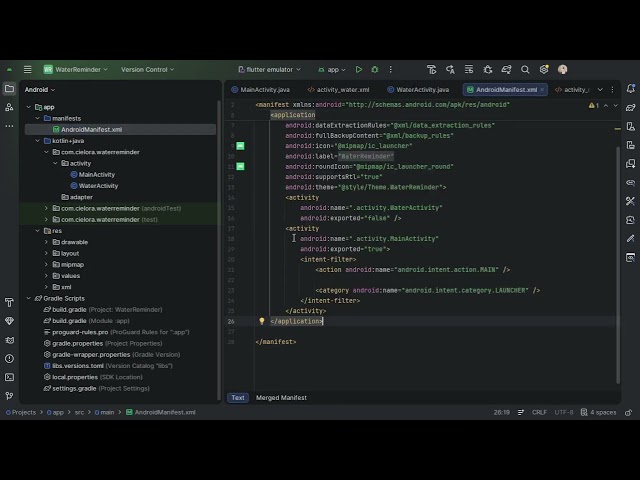640x480 pixels.
Task: Open the main hamburger menu
Action: (27, 69)
